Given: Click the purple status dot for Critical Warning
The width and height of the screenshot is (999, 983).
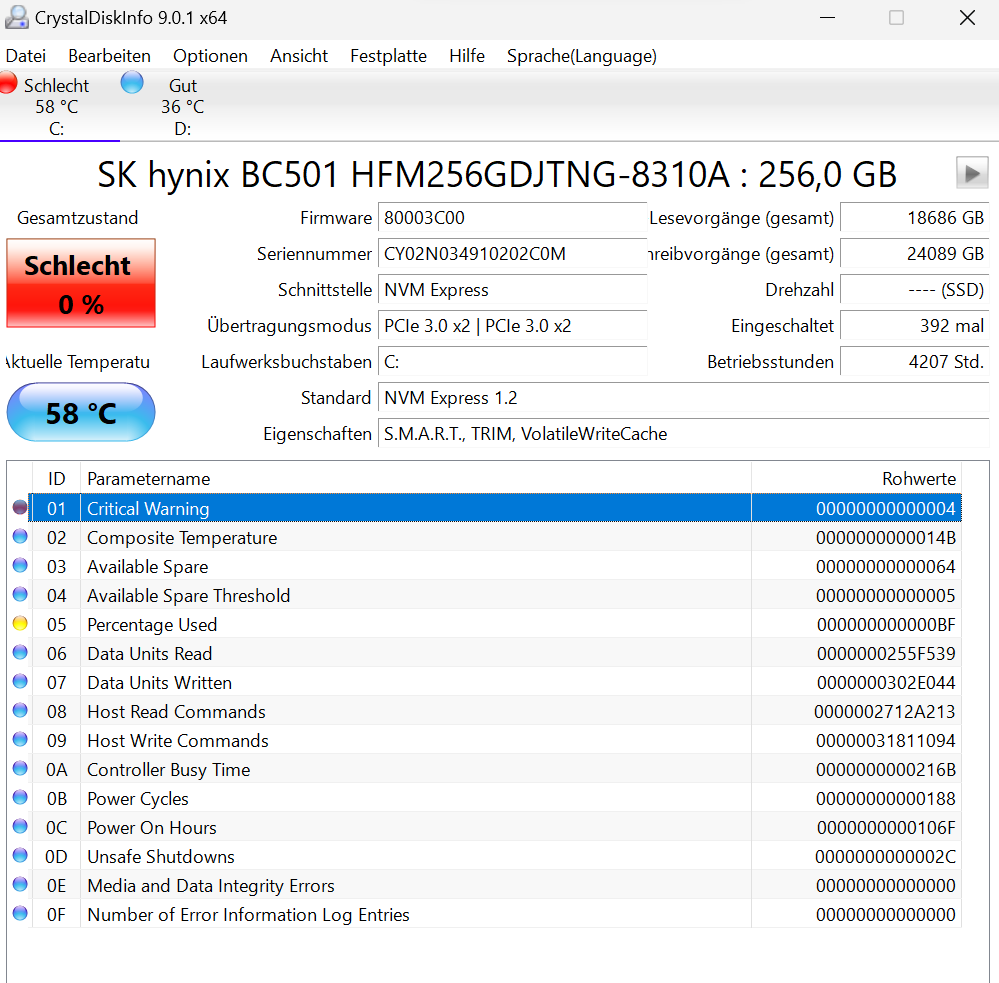Looking at the screenshot, I should pos(20,507).
